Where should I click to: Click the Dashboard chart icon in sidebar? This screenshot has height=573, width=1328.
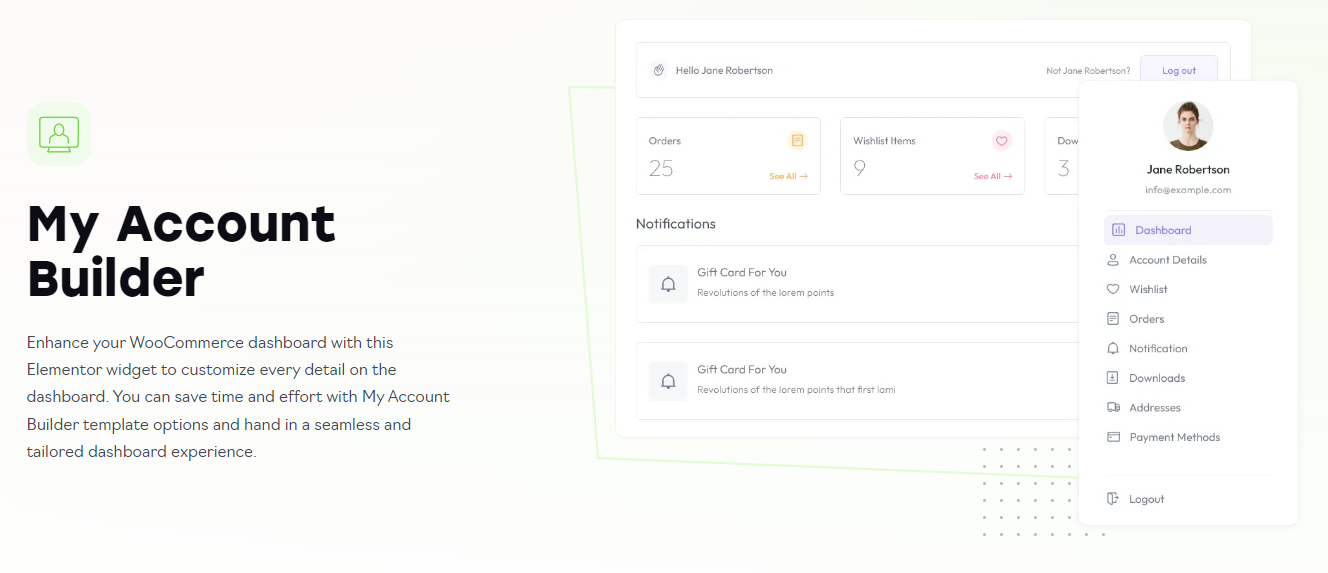coord(1118,230)
